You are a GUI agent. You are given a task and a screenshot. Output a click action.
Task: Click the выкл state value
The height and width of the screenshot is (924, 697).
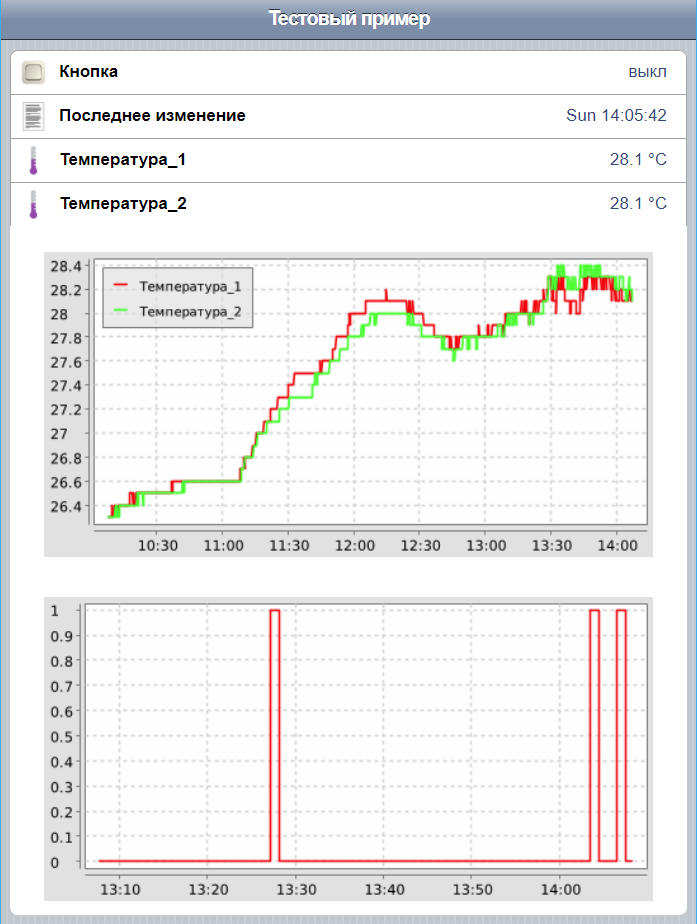click(x=648, y=72)
